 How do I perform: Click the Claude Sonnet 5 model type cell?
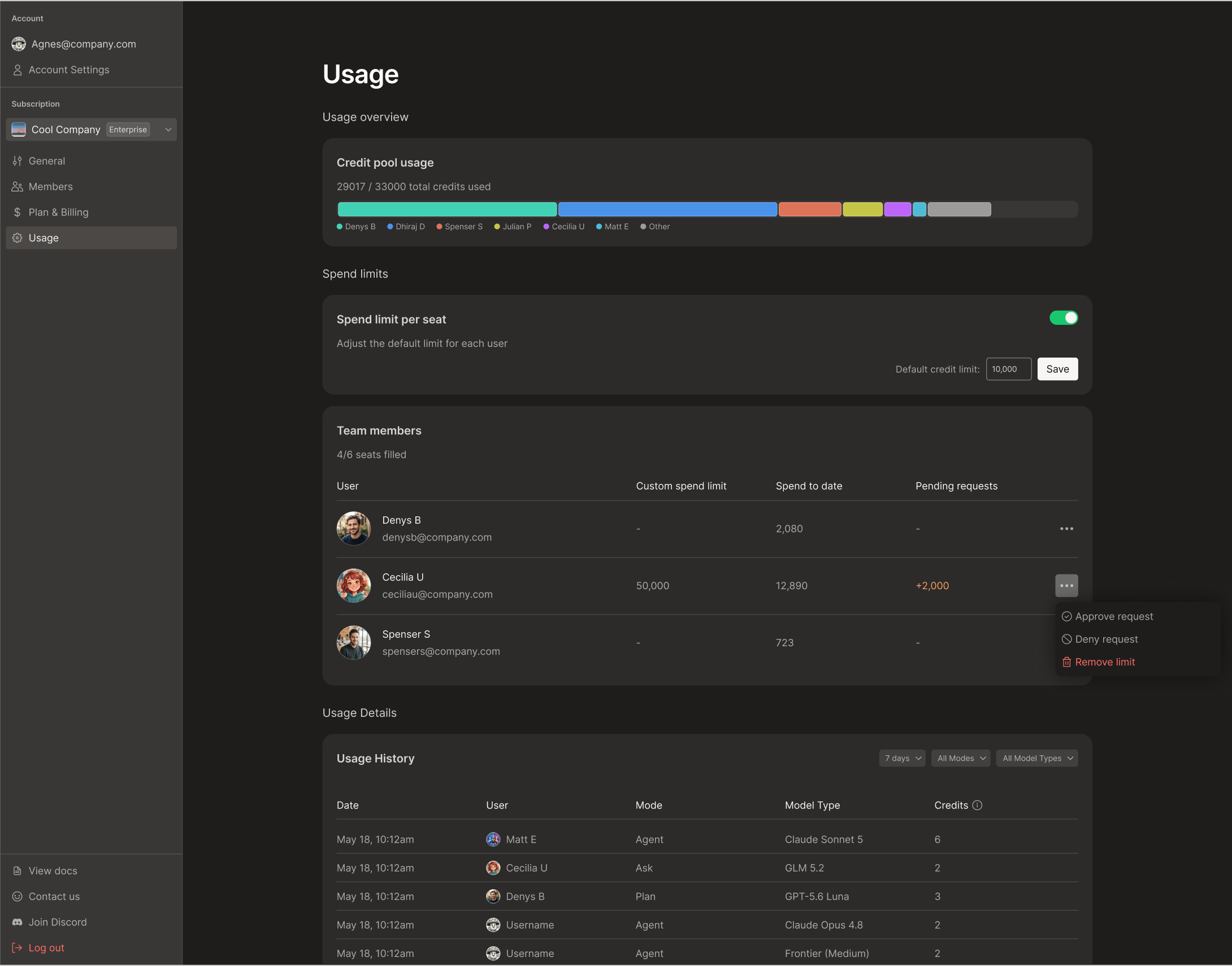click(823, 839)
